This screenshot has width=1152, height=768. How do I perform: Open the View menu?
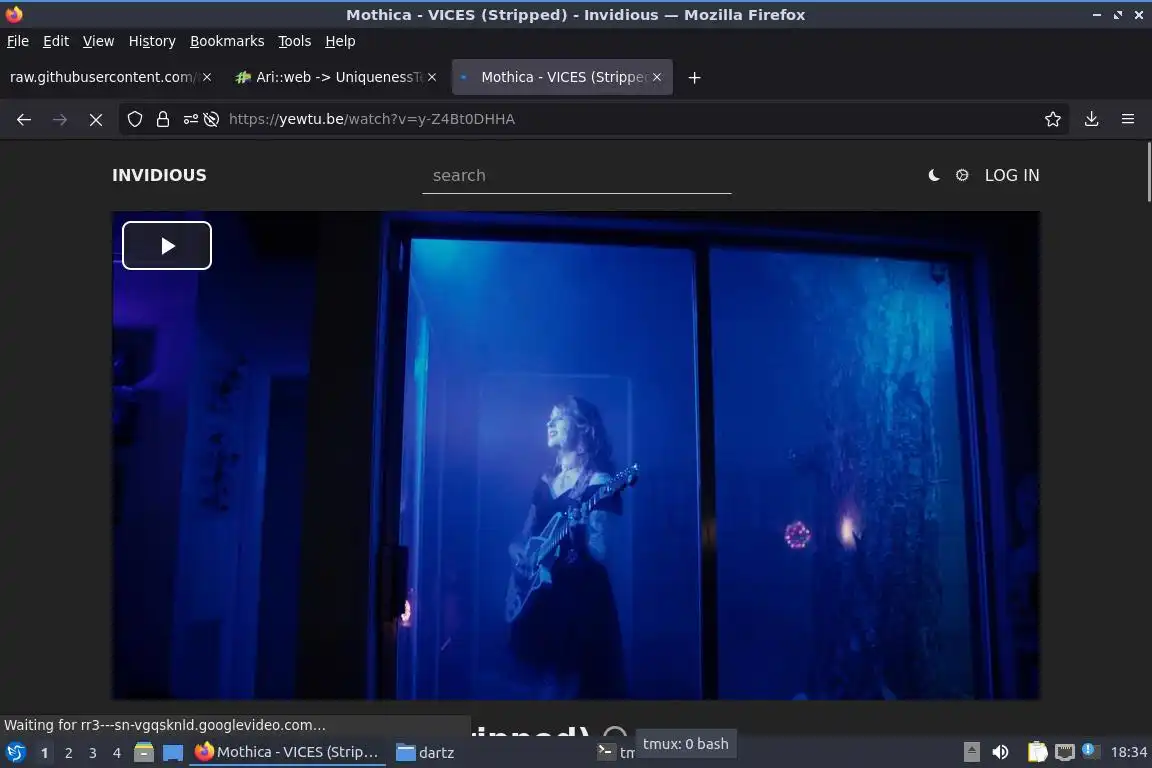[98, 41]
